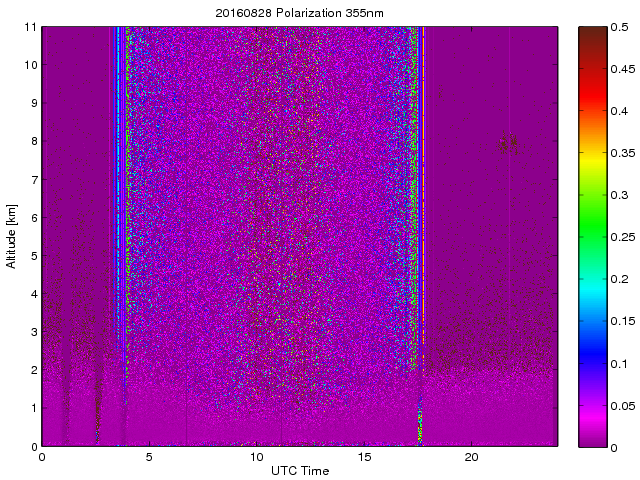Click y-axis tick label 3
This screenshot has width=640, height=480.
34,332
